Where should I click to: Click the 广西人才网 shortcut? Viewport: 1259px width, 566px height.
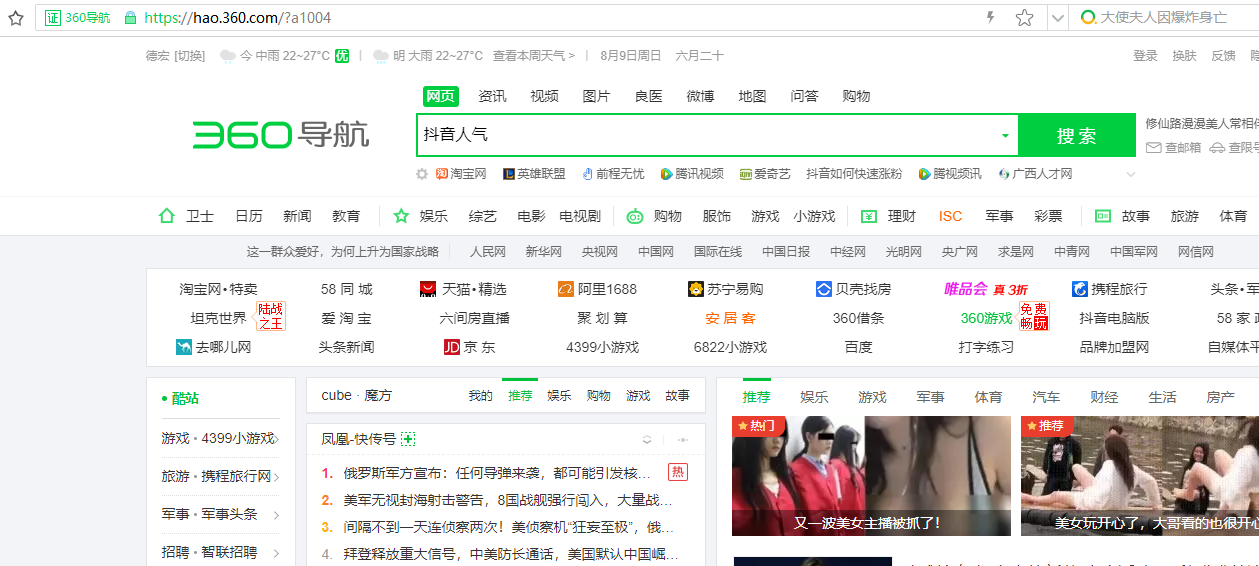[x=1035, y=174]
